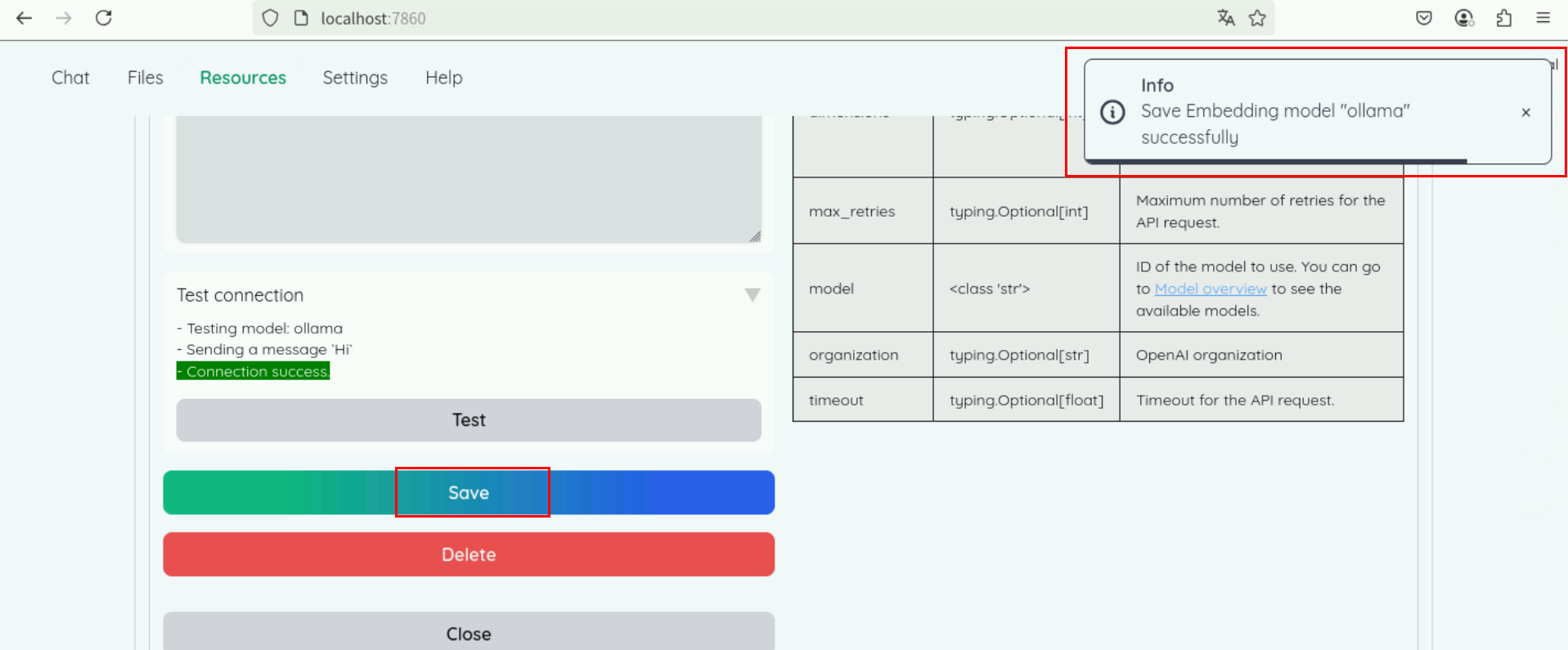Collapse the Test connection panel arrow

click(753, 295)
